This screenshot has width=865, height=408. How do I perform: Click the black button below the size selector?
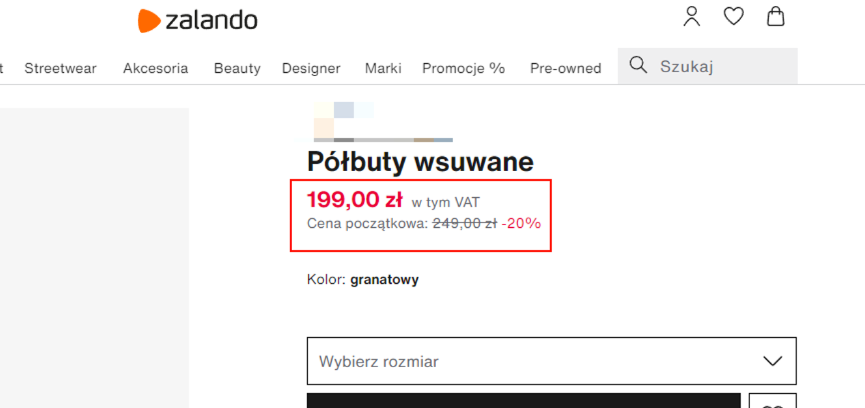point(523,401)
